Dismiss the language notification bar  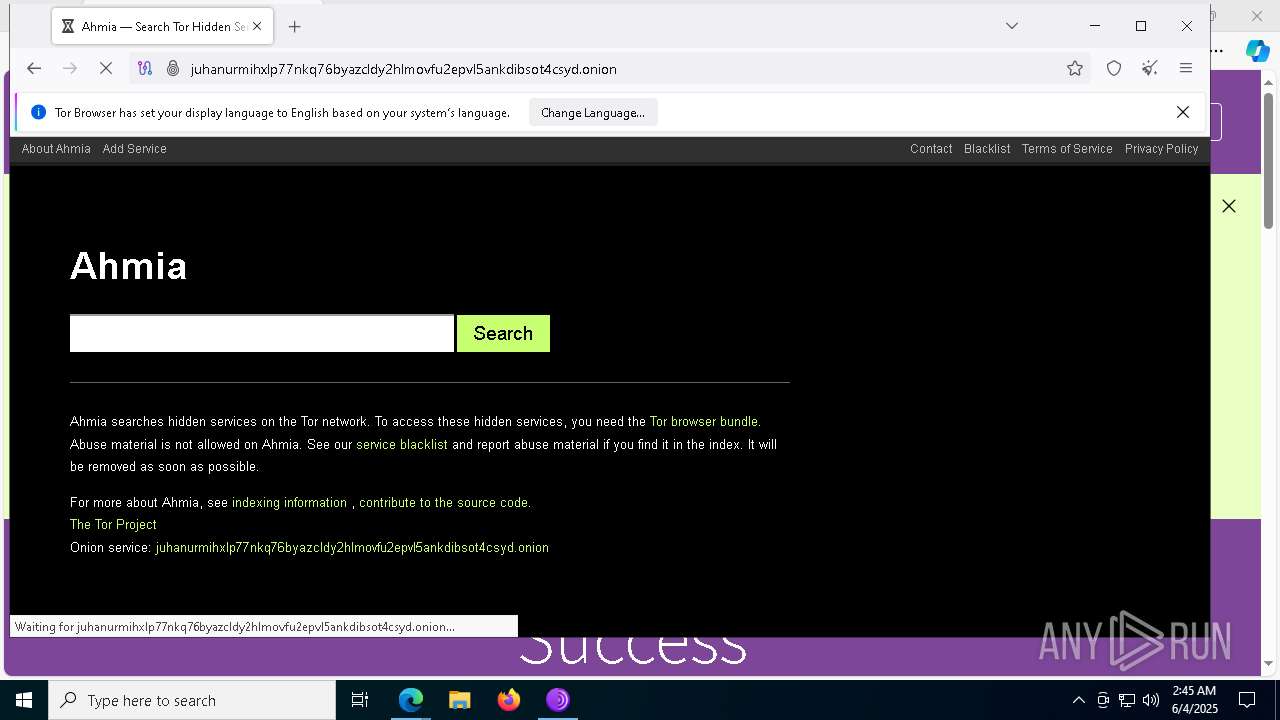click(1183, 113)
